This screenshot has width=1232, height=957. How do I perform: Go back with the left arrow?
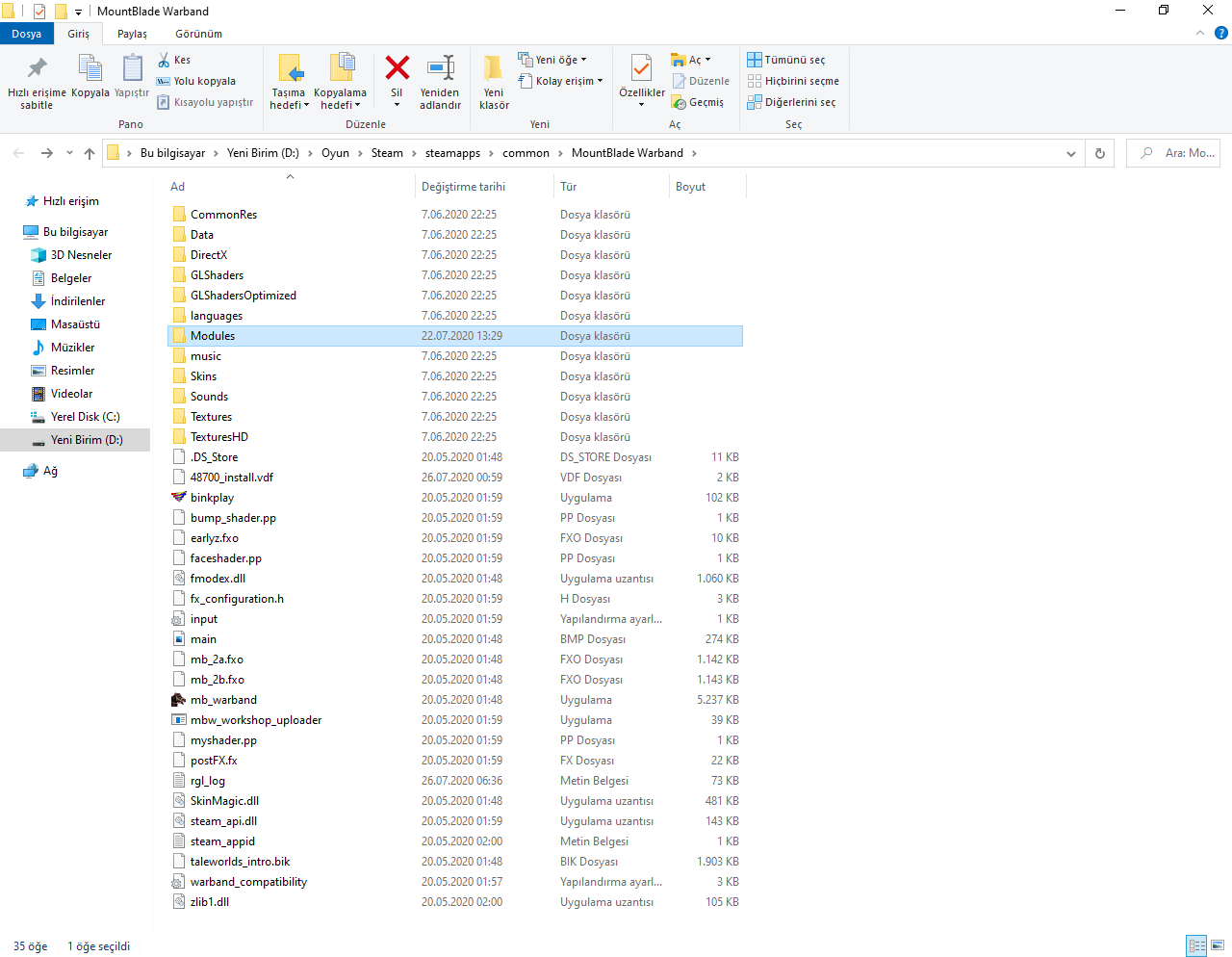(x=19, y=153)
